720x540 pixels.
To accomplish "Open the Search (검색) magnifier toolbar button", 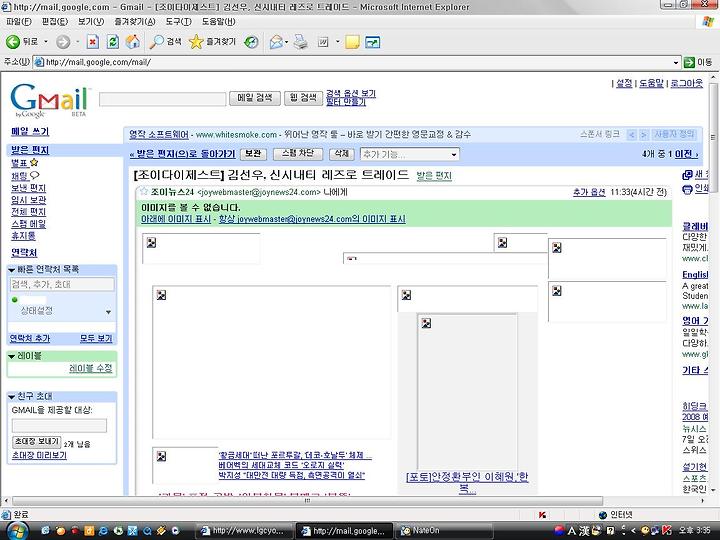I will tap(165, 42).
